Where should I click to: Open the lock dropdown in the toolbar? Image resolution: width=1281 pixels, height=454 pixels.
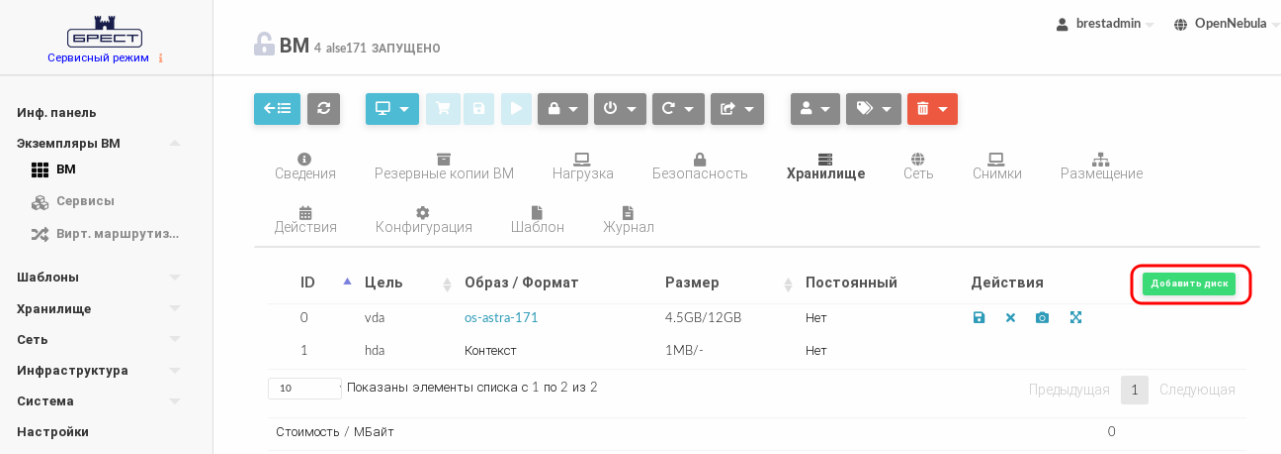point(562,109)
